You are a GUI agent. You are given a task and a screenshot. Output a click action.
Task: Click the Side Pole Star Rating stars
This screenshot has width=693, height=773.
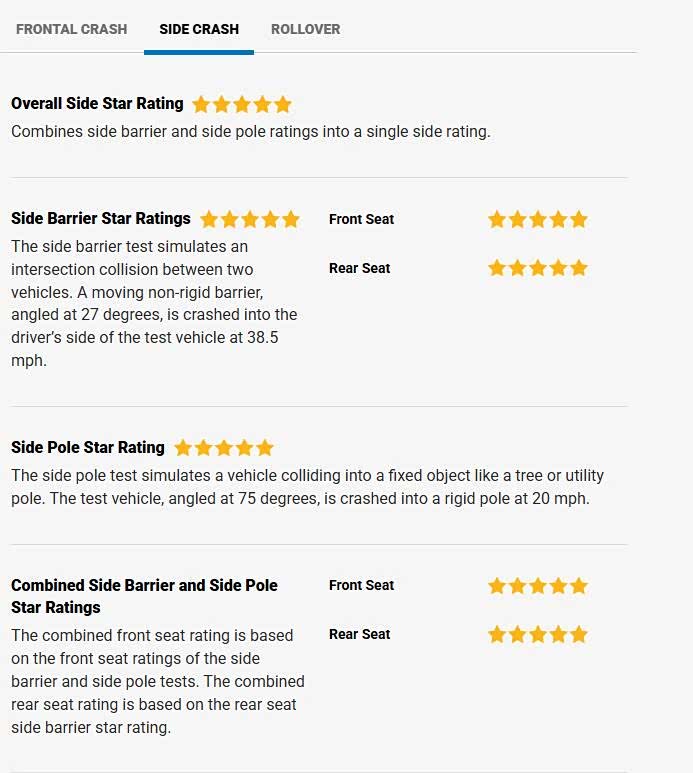point(223,448)
